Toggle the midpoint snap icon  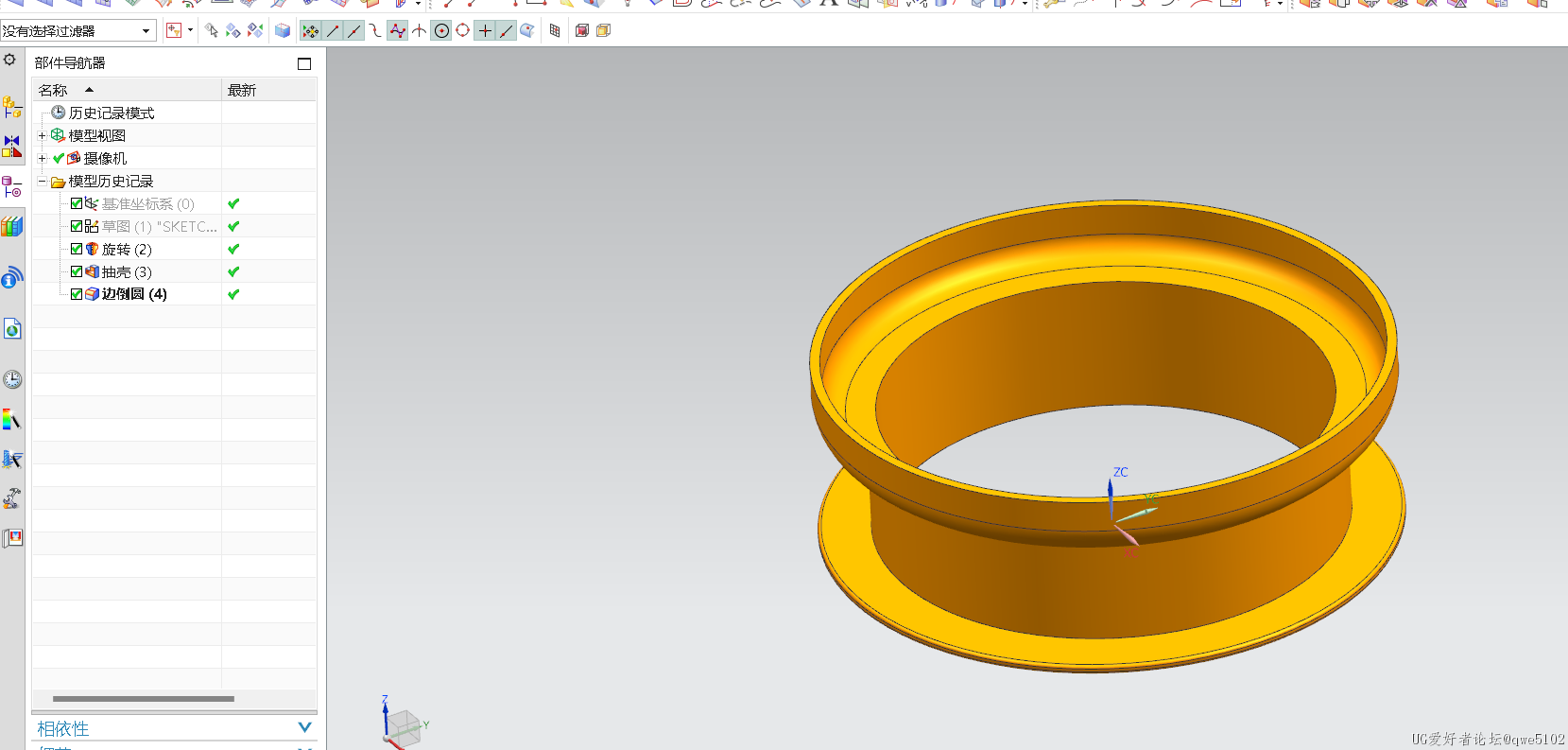pos(354,31)
